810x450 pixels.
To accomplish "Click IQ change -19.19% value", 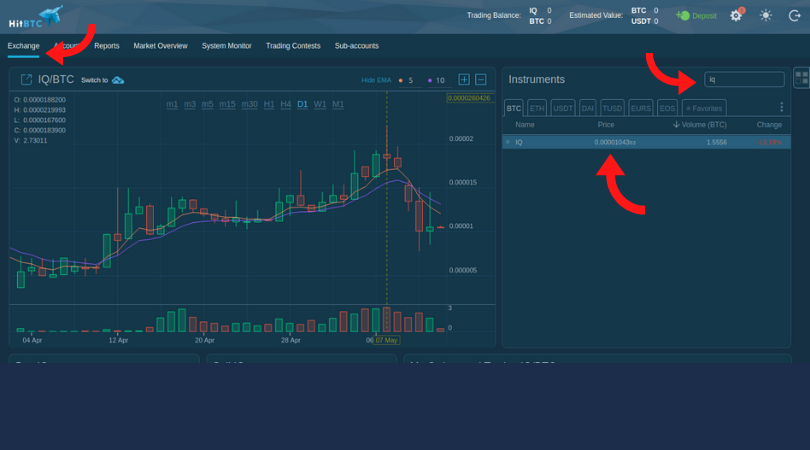I will point(770,142).
